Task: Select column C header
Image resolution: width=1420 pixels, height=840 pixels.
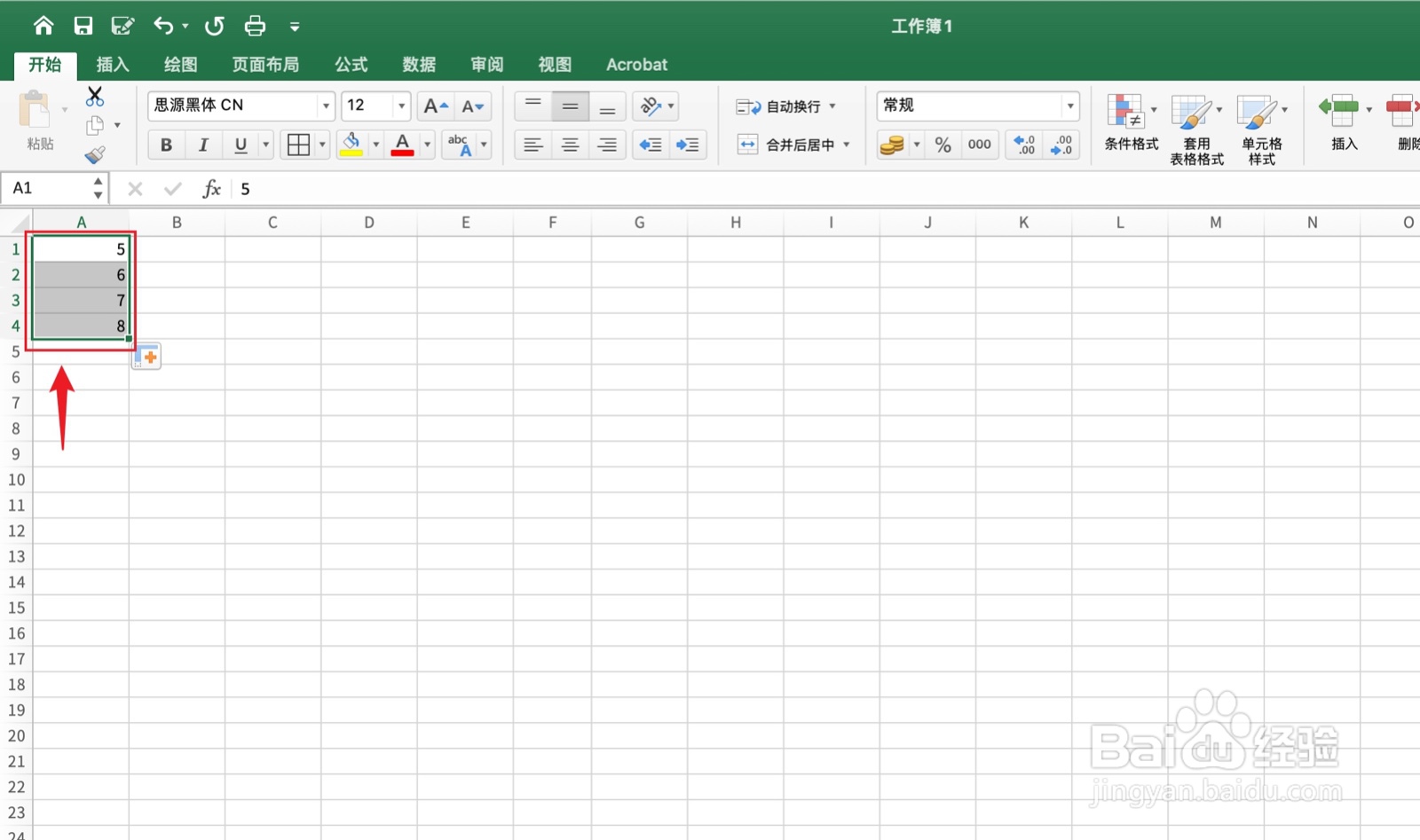Action: [x=272, y=223]
